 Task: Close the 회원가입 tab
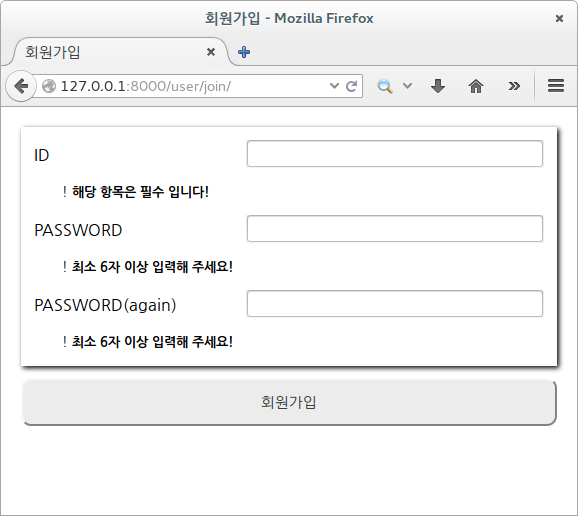(x=211, y=52)
